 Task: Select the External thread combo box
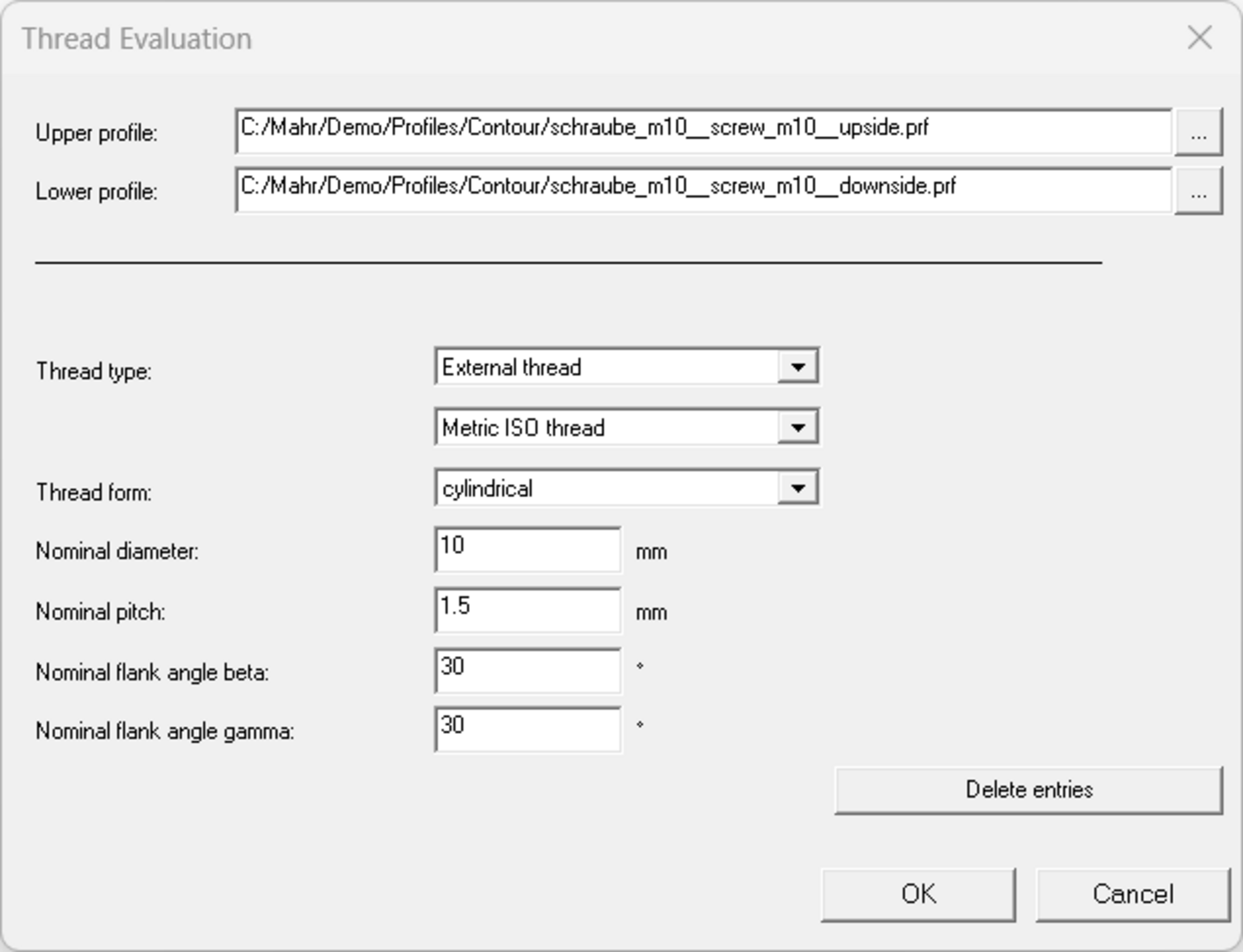click(x=604, y=366)
